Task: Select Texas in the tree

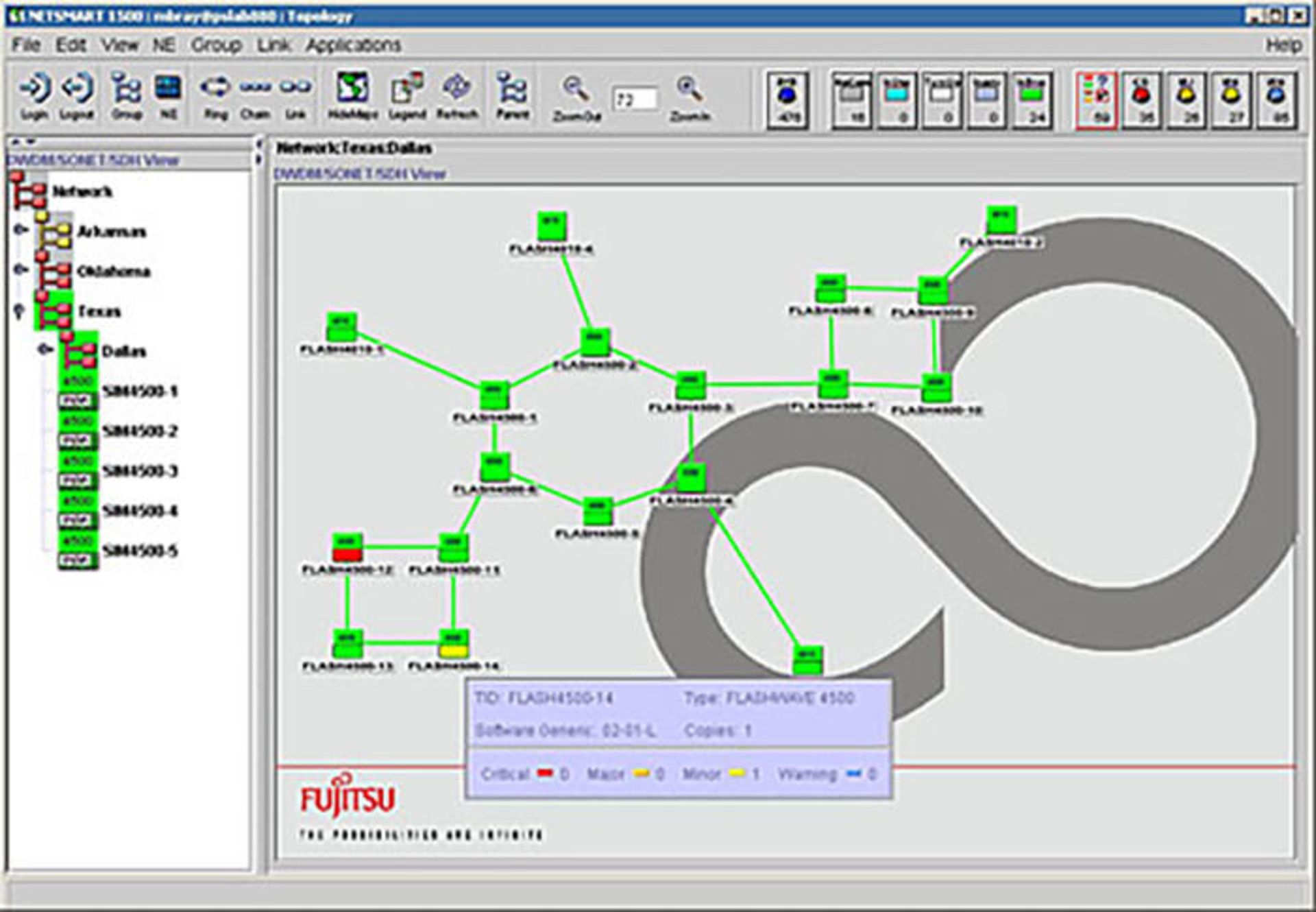Action: pos(99,311)
